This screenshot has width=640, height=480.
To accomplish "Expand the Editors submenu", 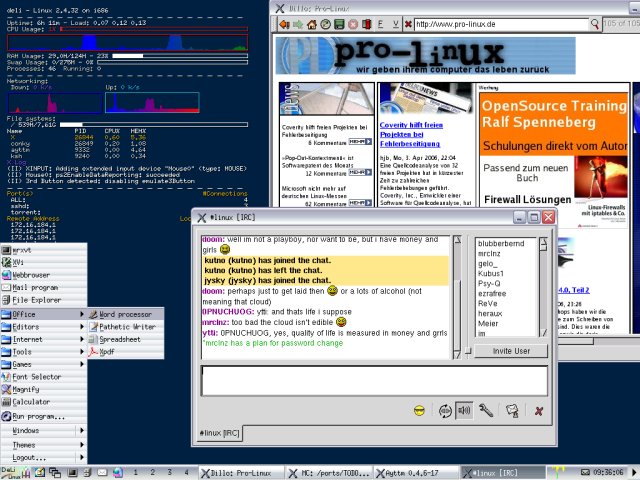I will [x=43, y=326].
